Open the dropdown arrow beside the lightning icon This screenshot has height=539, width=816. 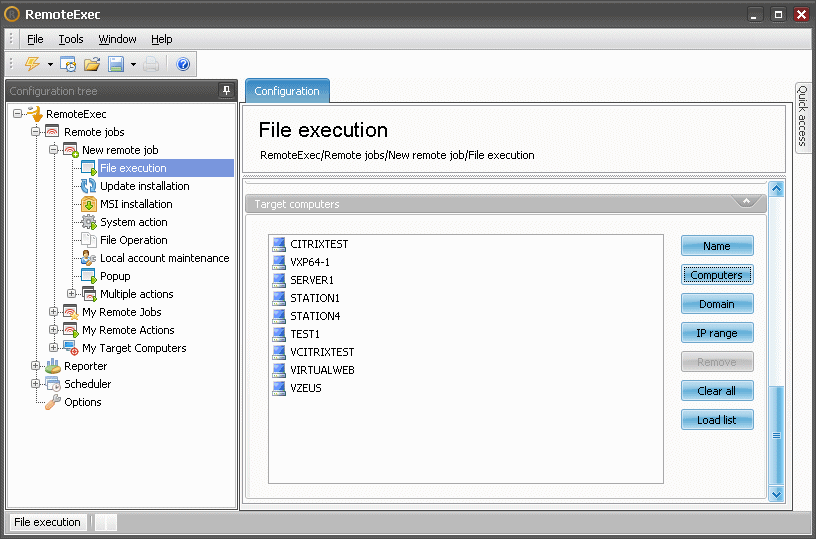50,65
